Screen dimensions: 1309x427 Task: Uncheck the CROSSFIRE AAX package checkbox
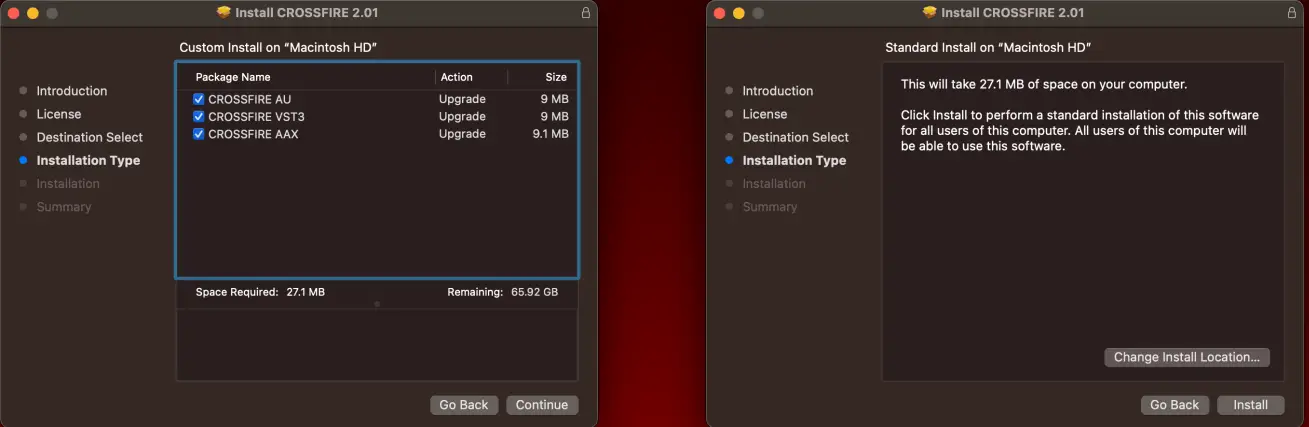198,133
